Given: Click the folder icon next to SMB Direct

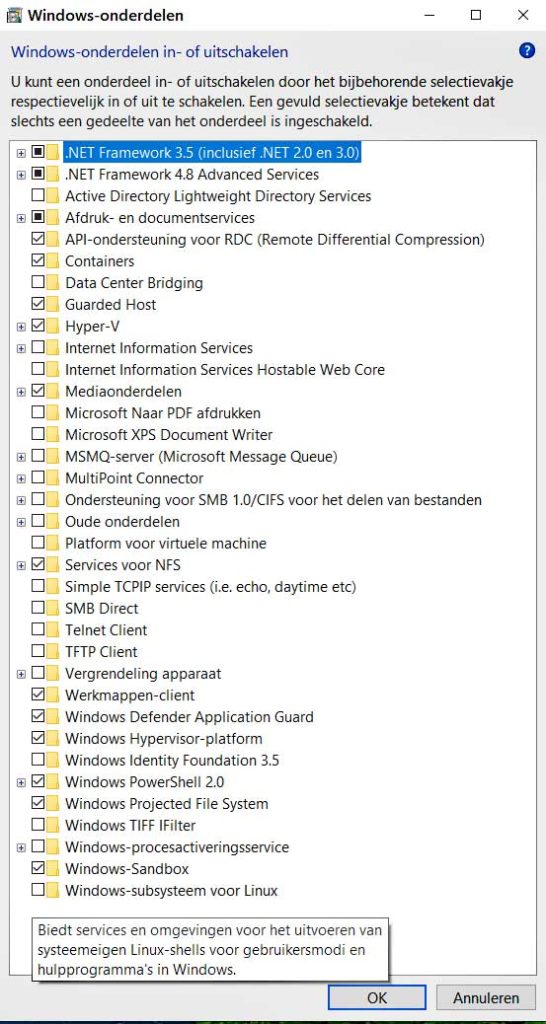Looking at the screenshot, I should [x=53, y=609].
